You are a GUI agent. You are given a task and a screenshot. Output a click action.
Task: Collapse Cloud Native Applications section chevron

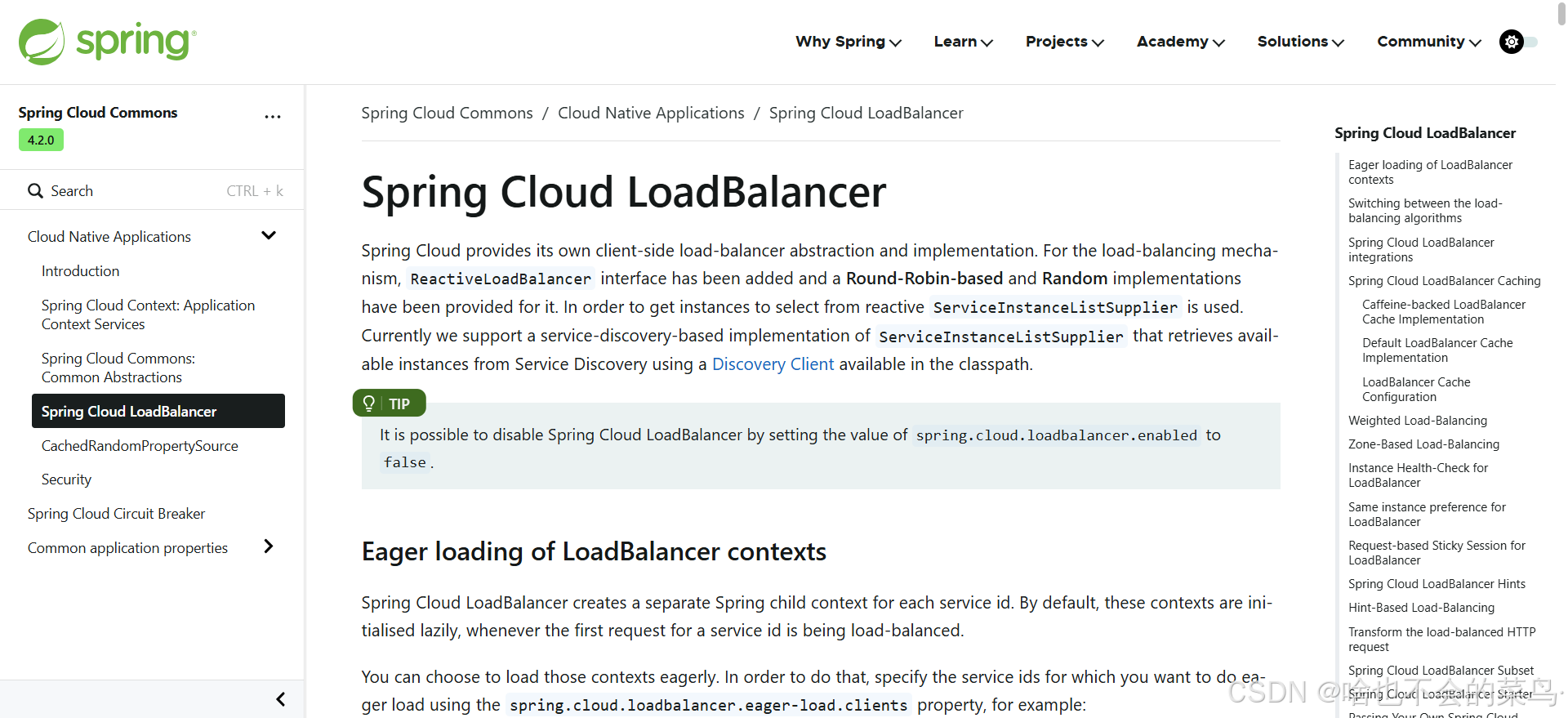click(x=269, y=235)
